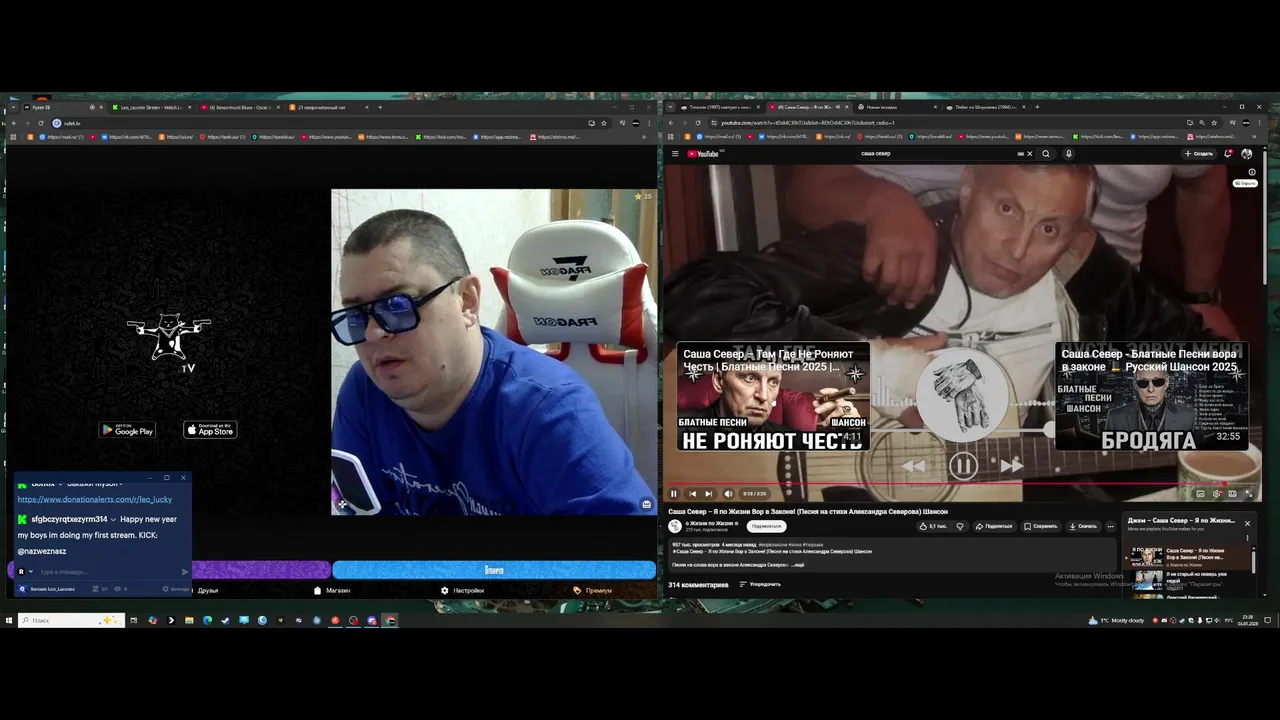
Task: Click the Скачать download button
Action: point(1083,526)
